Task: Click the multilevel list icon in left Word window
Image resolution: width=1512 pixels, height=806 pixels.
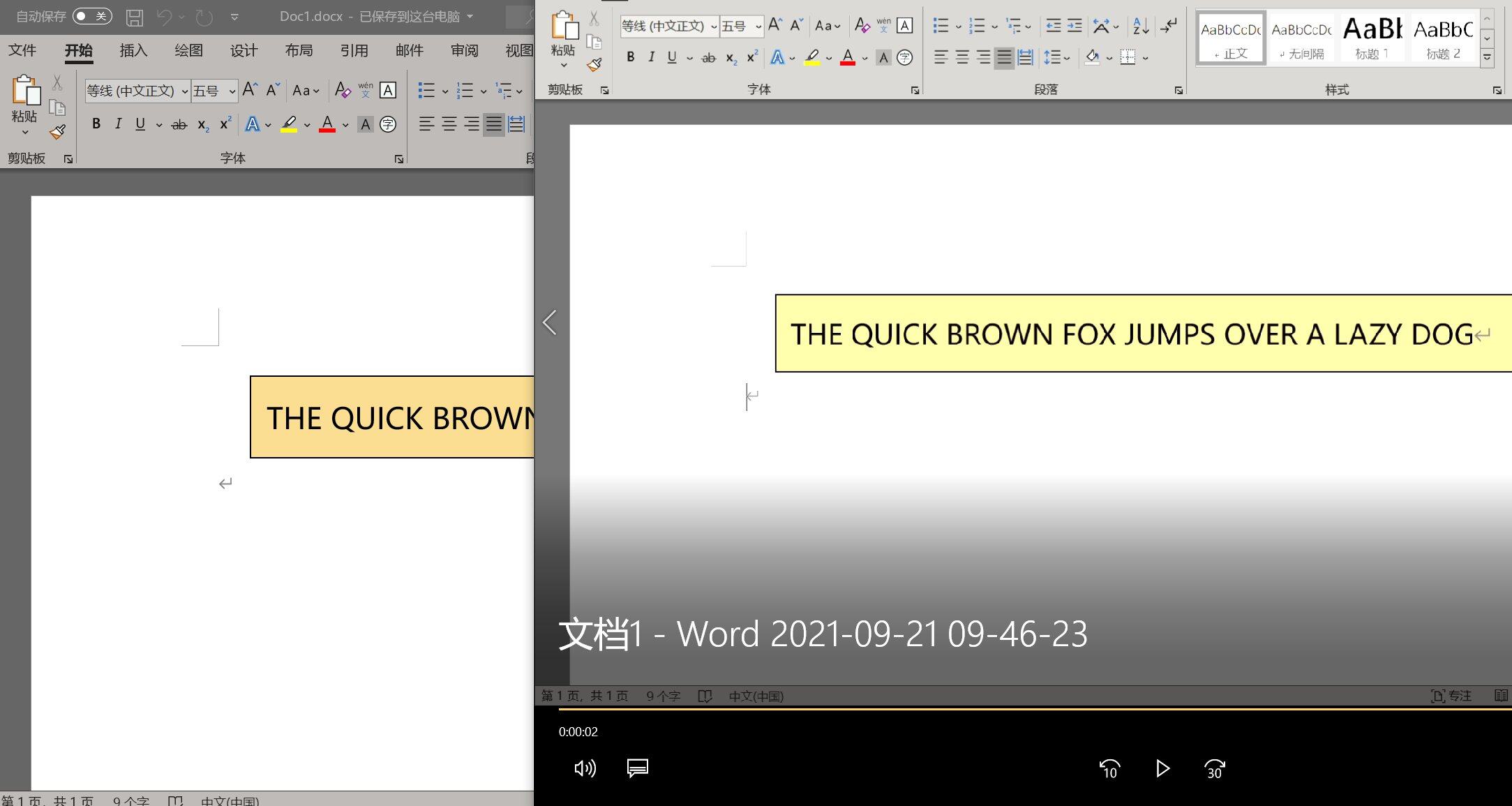Action: 503,90
